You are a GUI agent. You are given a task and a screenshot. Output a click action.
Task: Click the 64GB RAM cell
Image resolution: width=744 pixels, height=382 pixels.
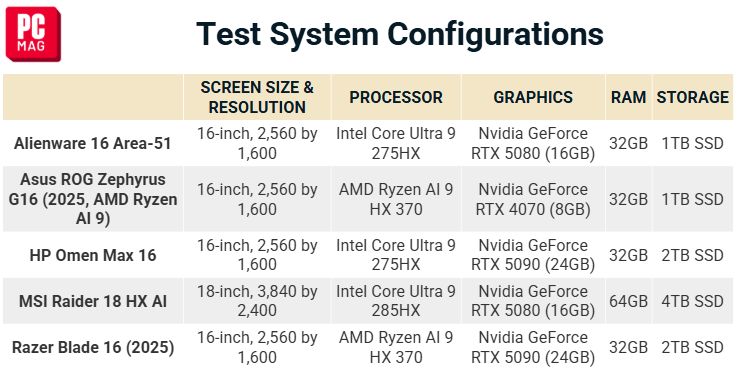[628, 301]
